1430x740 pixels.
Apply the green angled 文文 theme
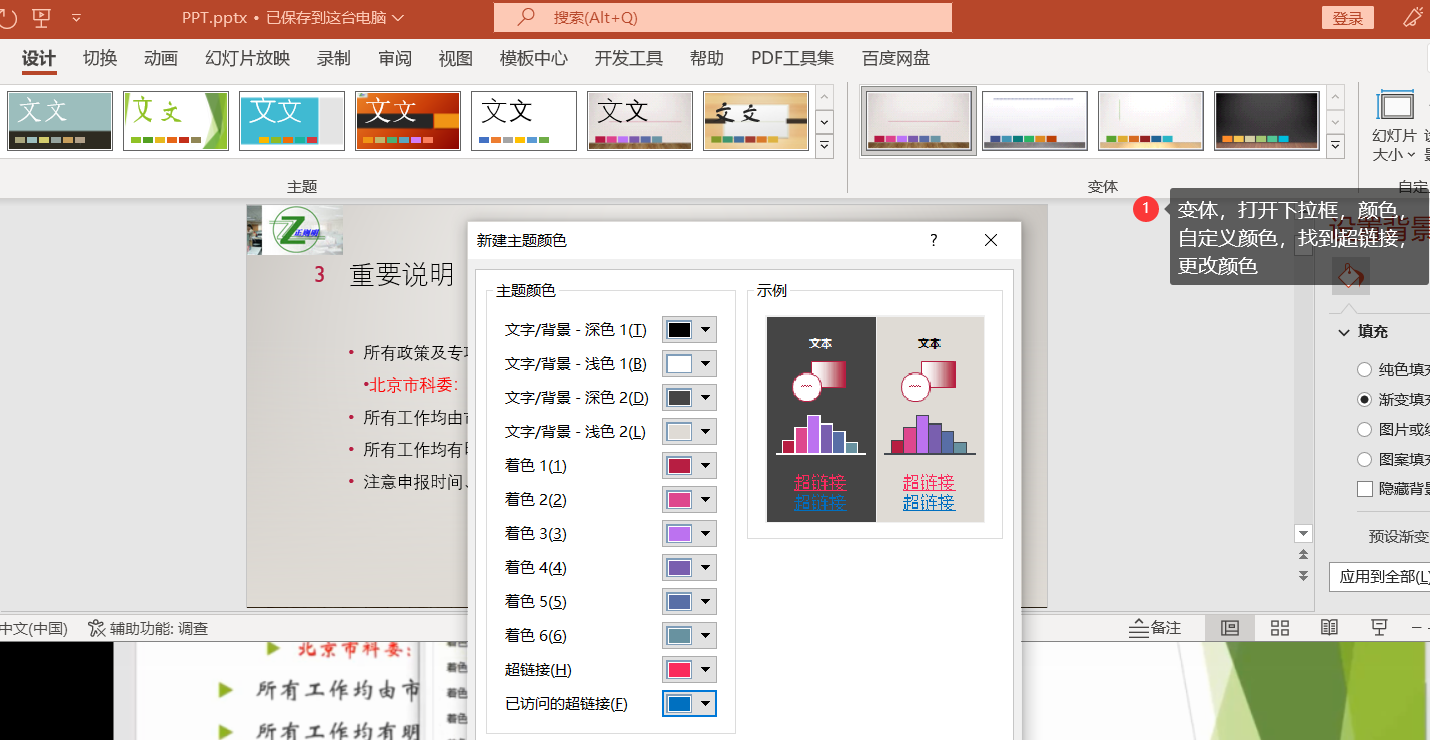176,121
